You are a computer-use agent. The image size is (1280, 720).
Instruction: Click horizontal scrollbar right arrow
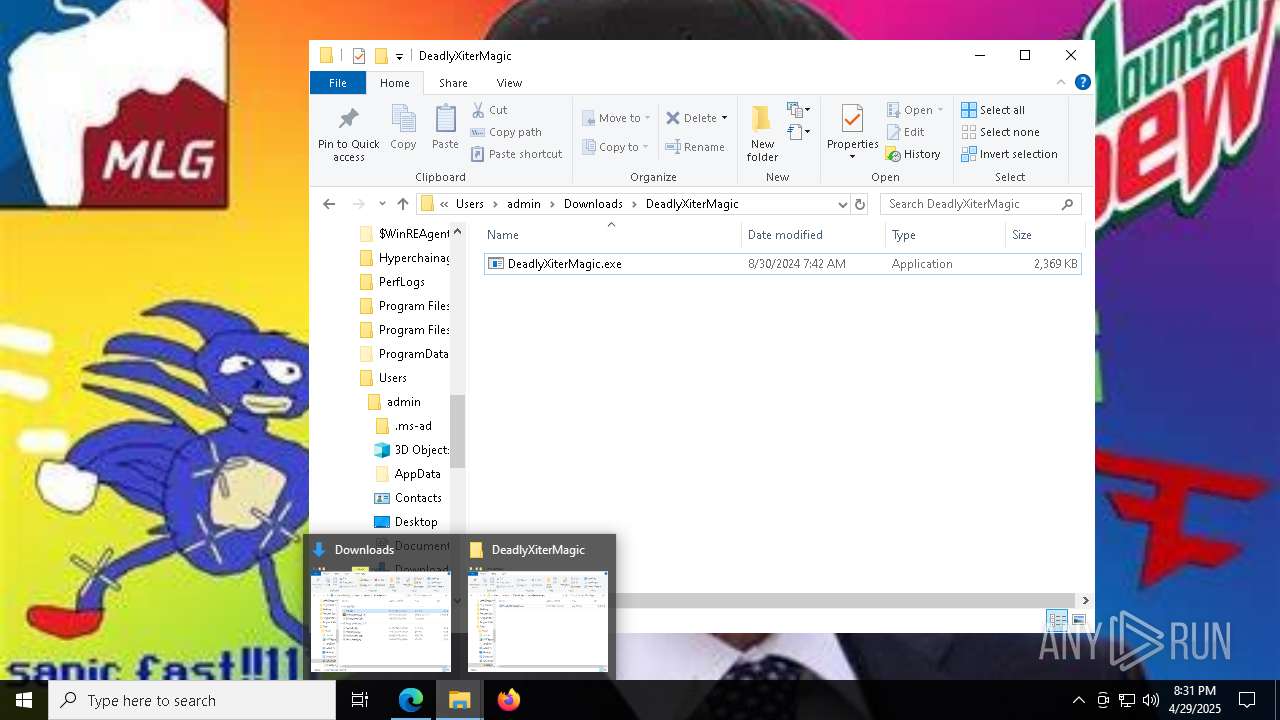pos(1085,600)
